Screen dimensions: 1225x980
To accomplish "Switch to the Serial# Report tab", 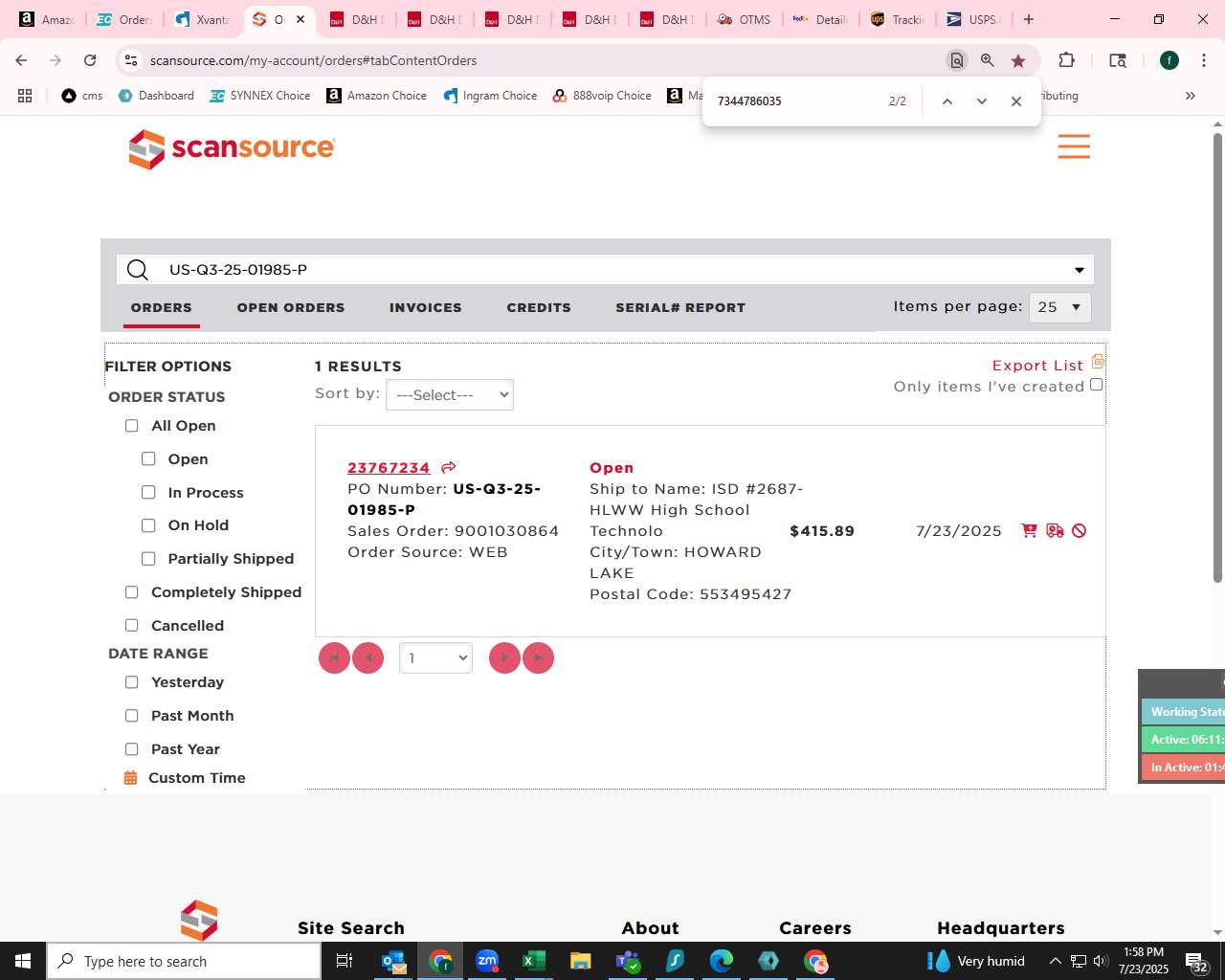I will click(x=680, y=307).
